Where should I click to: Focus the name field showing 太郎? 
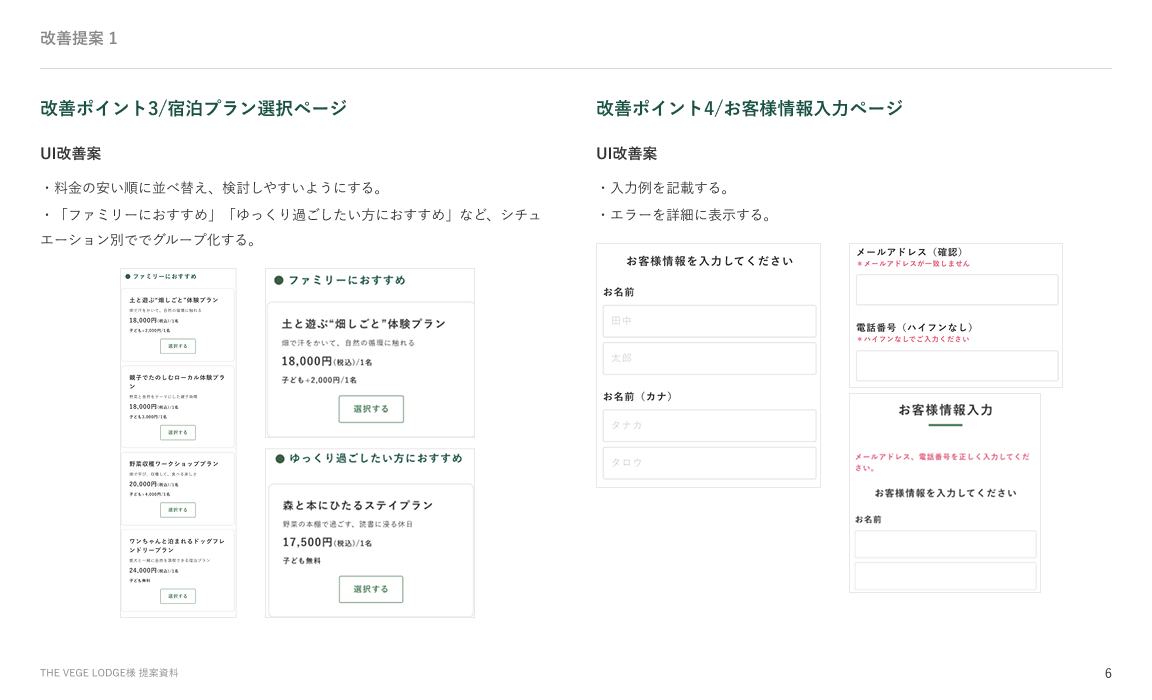[x=709, y=358]
